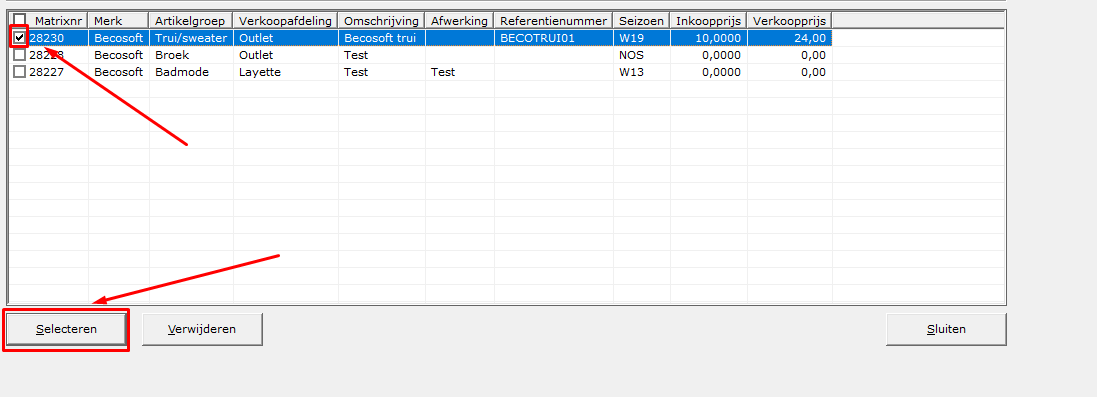This screenshot has height=397, width=1097.
Task: Sort by the Matrixnr column header
Action: 58,21
